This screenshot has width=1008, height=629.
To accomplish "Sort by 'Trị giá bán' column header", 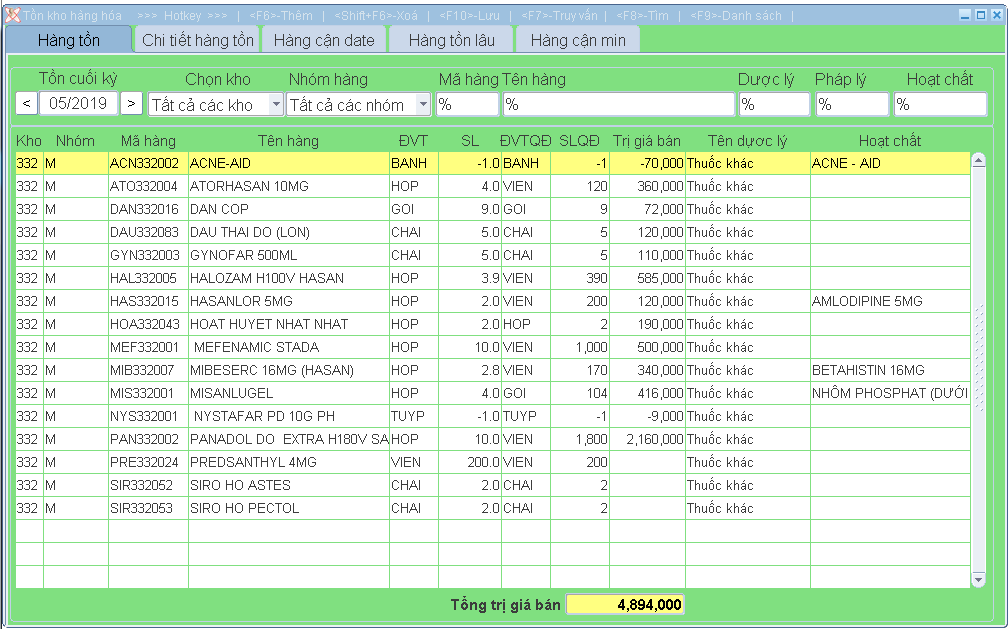I will [646, 141].
